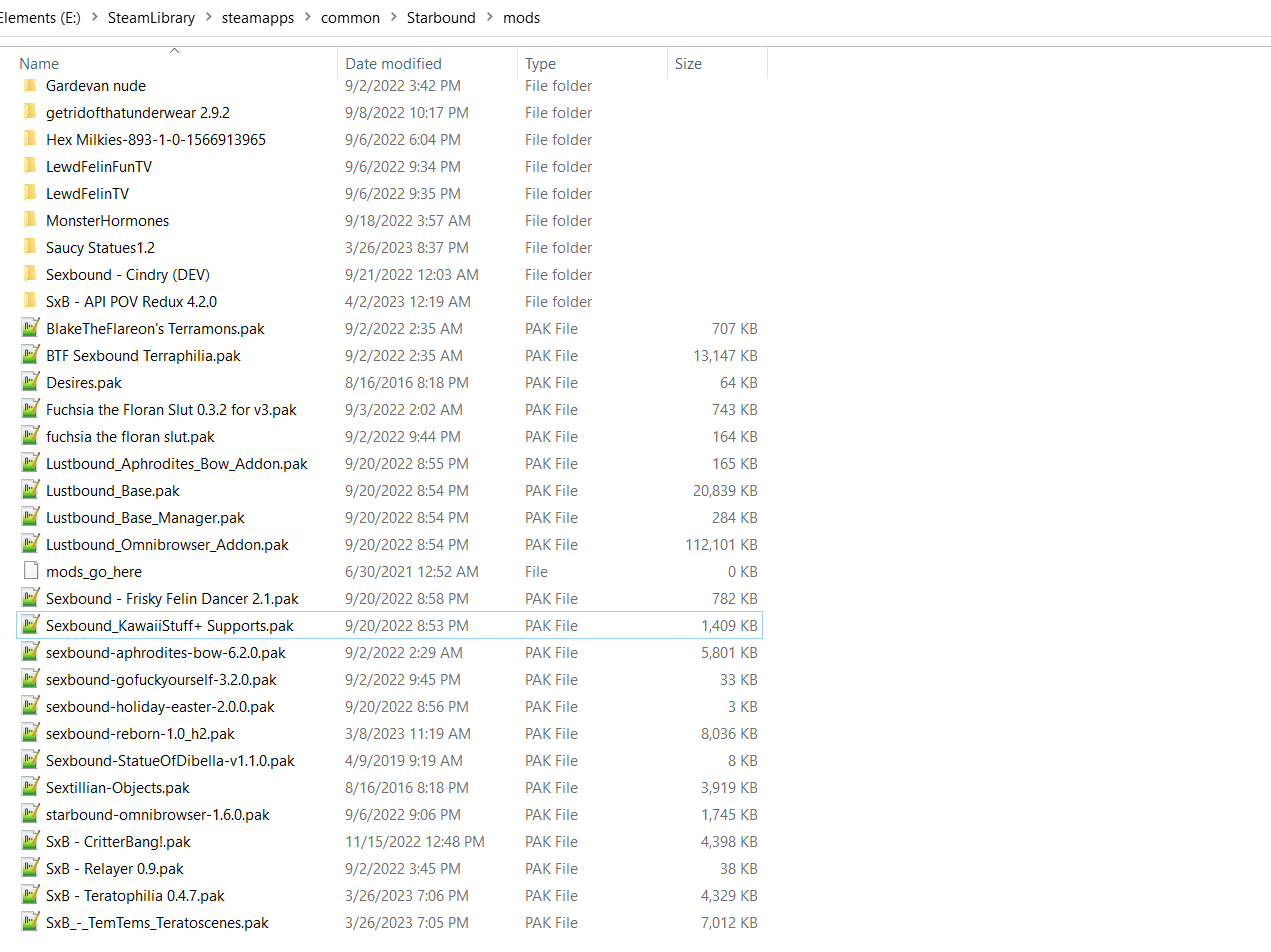Image resolution: width=1271 pixels, height=952 pixels.
Task: Select the getridofthatunderwear 2.9.2 folder icon
Action: click(30, 112)
